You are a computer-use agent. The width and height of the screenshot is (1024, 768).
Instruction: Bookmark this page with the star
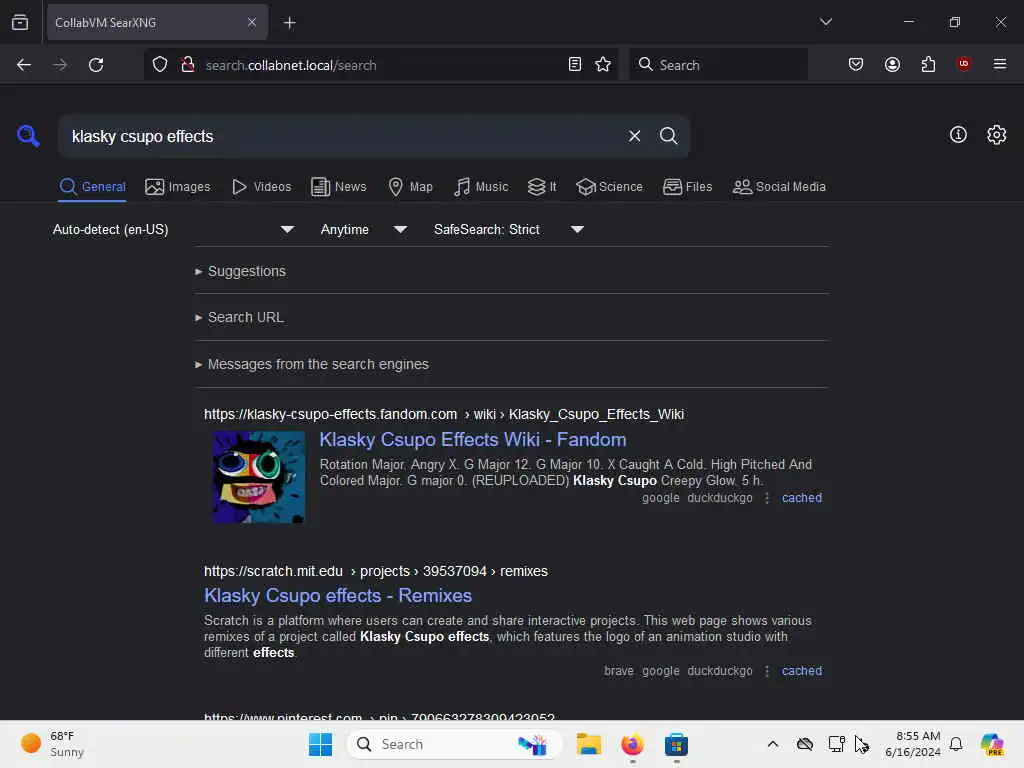pos(603,65)
